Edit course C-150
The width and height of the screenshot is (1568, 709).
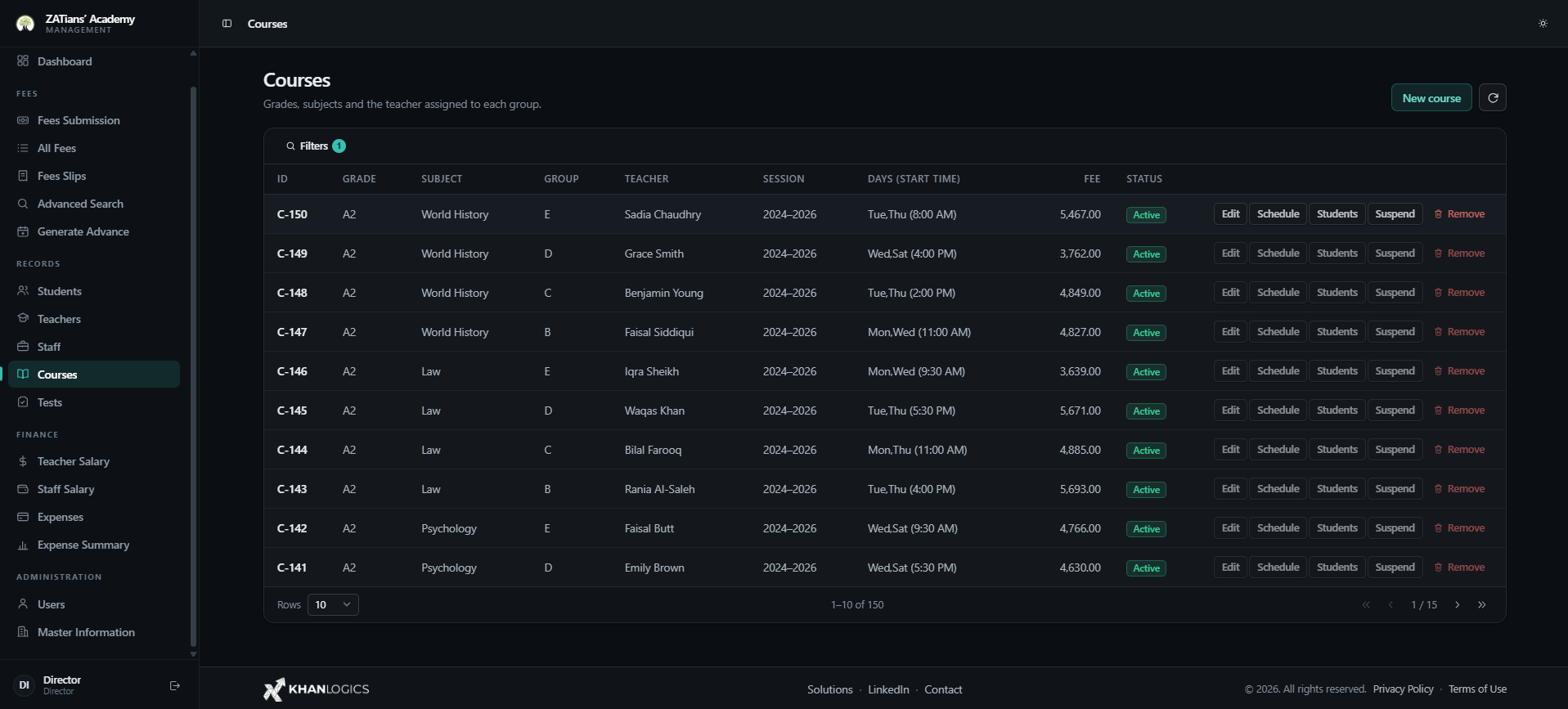(1230, 214)
